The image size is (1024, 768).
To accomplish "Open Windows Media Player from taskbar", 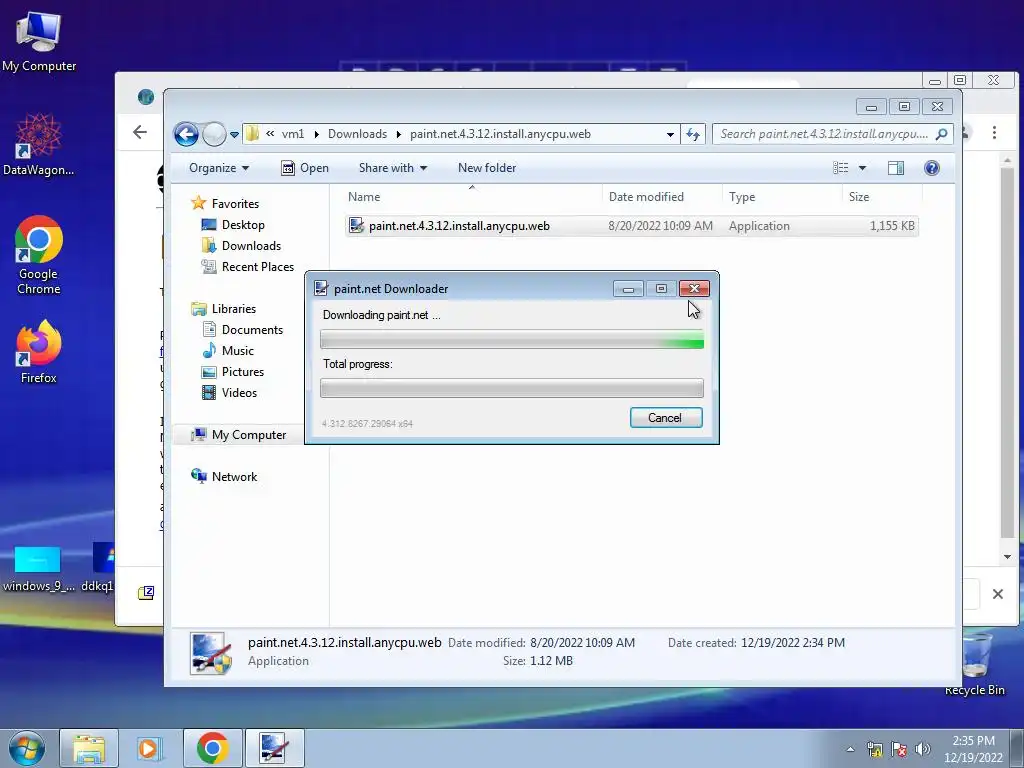I will tap(150, 748).
